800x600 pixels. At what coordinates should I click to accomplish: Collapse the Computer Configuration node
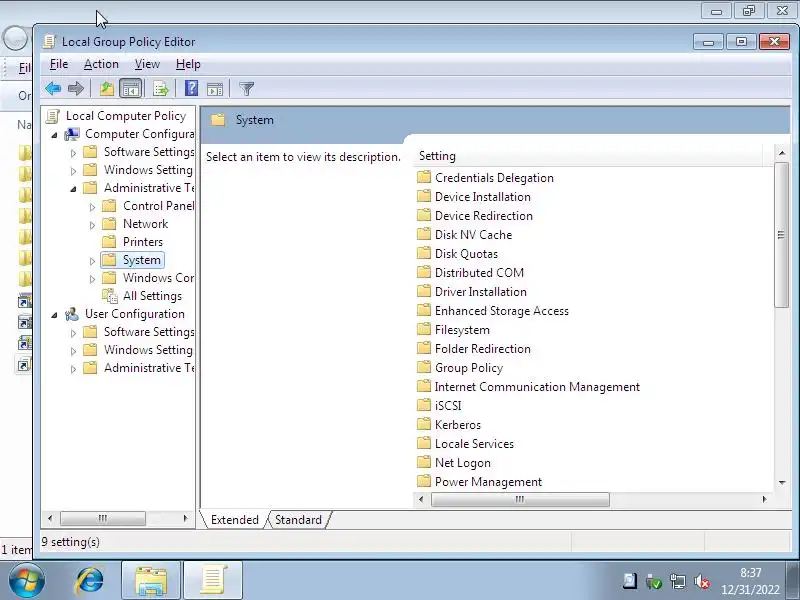(x=54, y=135)
